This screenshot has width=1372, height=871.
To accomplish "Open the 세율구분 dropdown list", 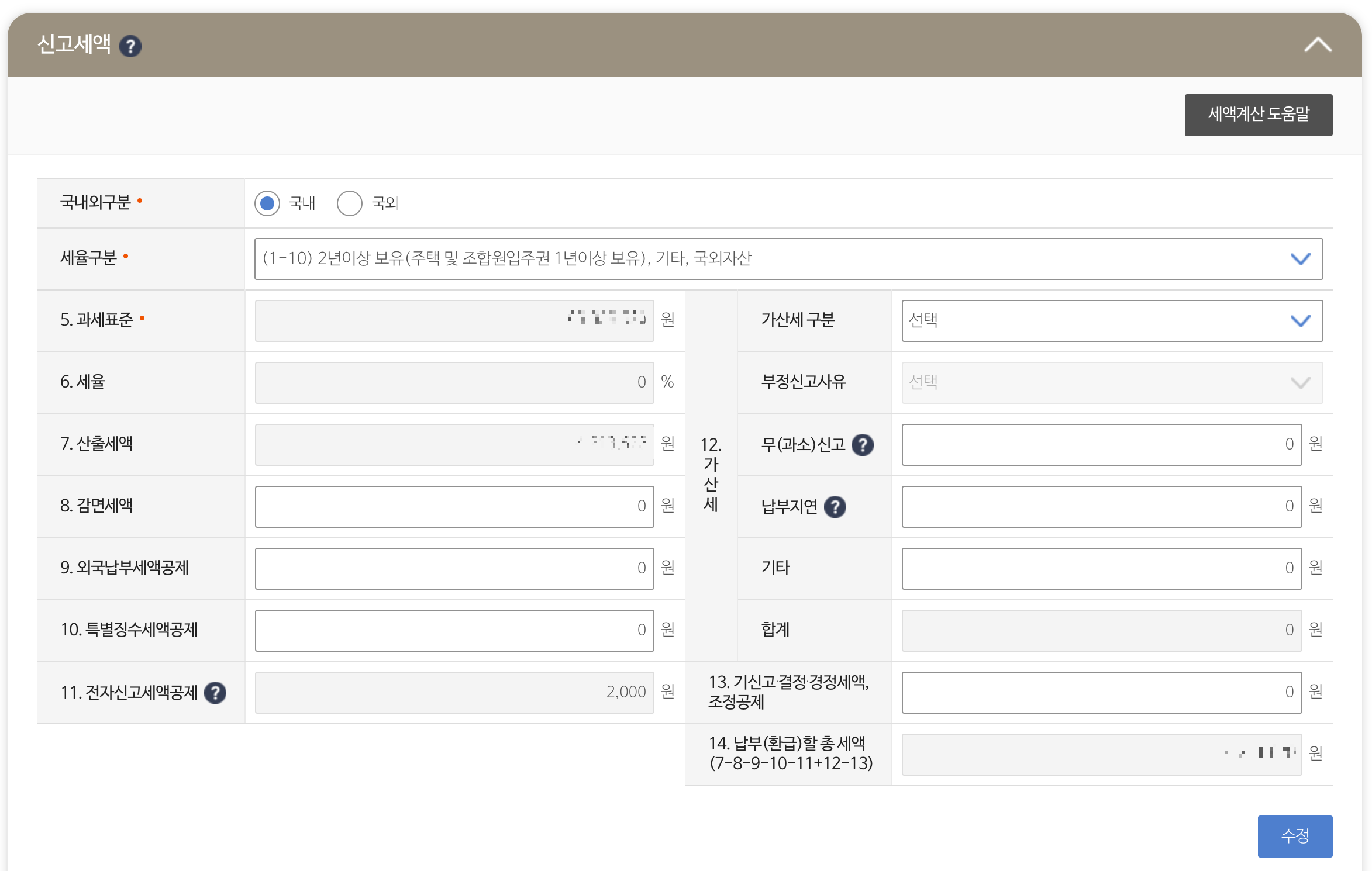I will [788, 259].
